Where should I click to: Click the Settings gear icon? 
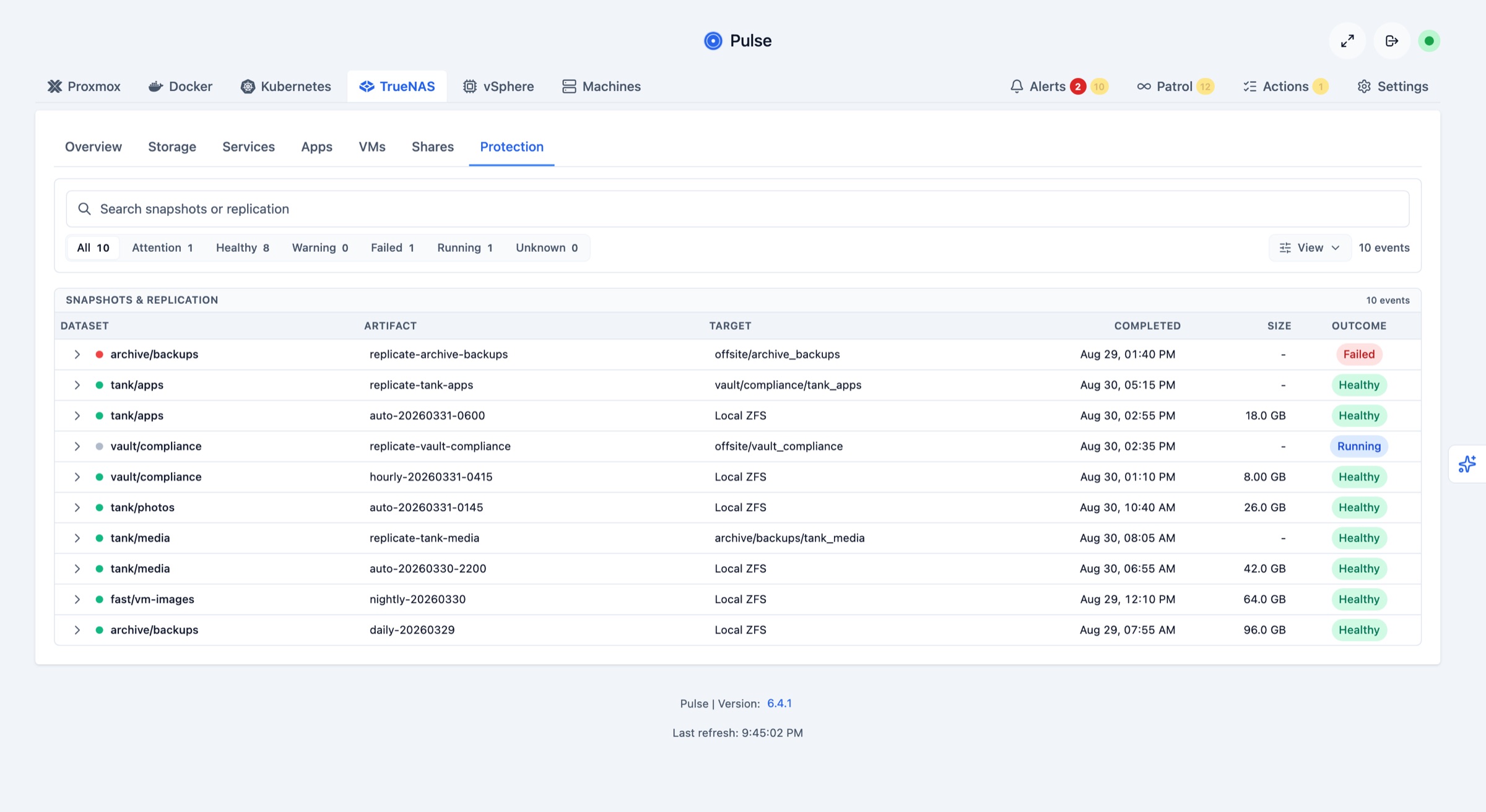1364,87
